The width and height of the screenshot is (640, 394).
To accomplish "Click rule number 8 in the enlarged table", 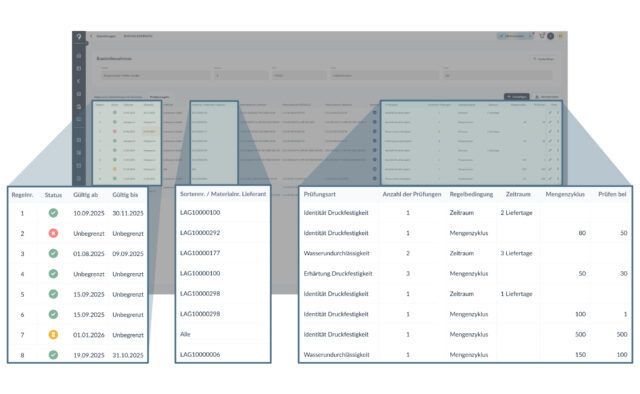I will coord(22,355).
